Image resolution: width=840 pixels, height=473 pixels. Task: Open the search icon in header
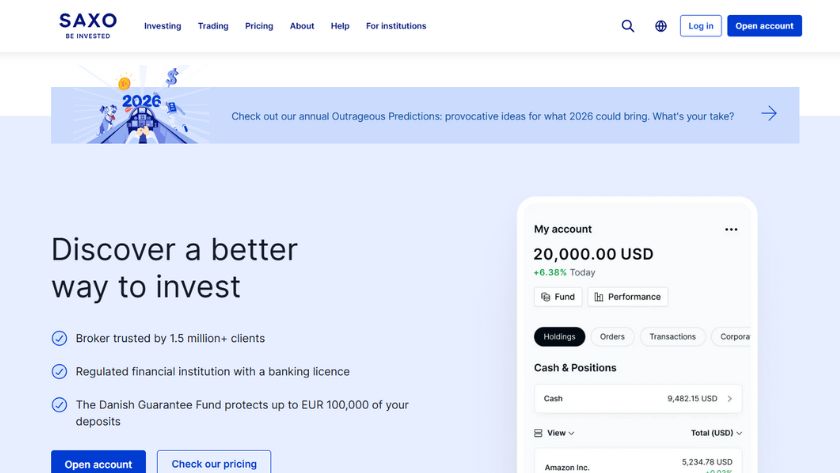(x=628, y=26)
